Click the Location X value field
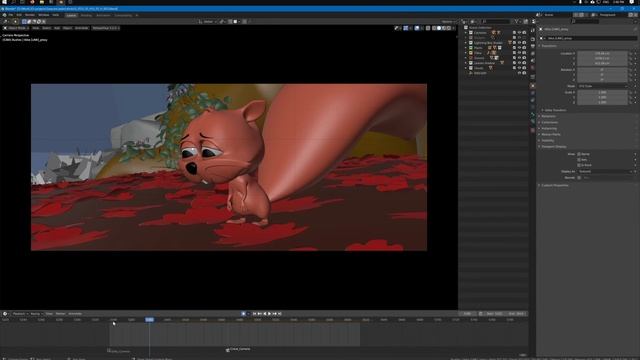Screen dimensions: 640x360 click(602, 53)
